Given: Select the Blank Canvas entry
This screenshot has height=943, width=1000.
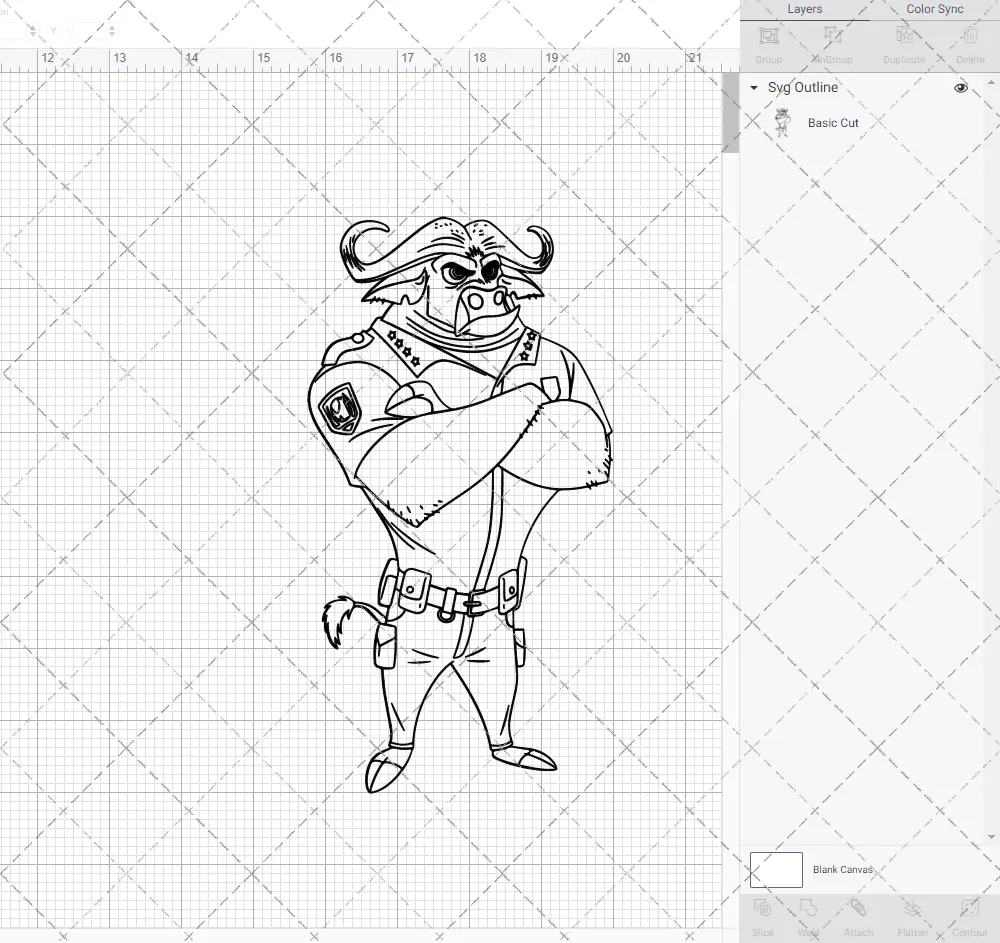Looking at the screenshot, I should (843, 869).
